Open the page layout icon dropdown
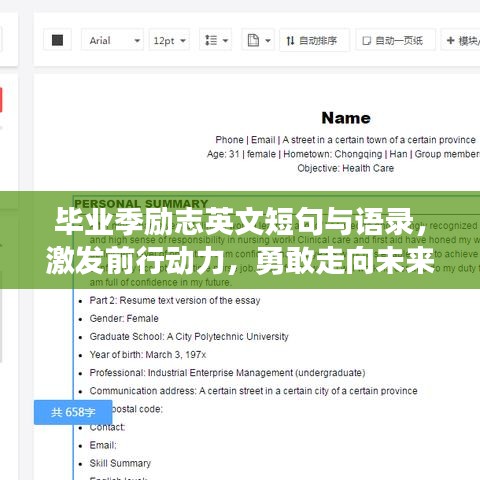The width and height of the screenshot is (480, 480). pos(258,40)
